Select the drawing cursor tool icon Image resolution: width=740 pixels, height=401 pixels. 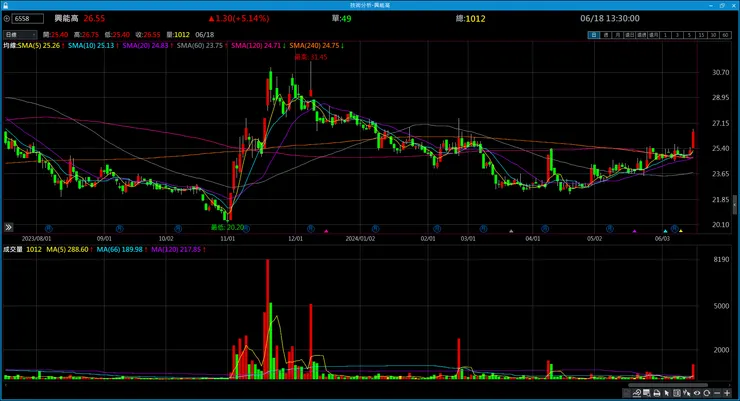pyautogui.click(x=687, y=393)
